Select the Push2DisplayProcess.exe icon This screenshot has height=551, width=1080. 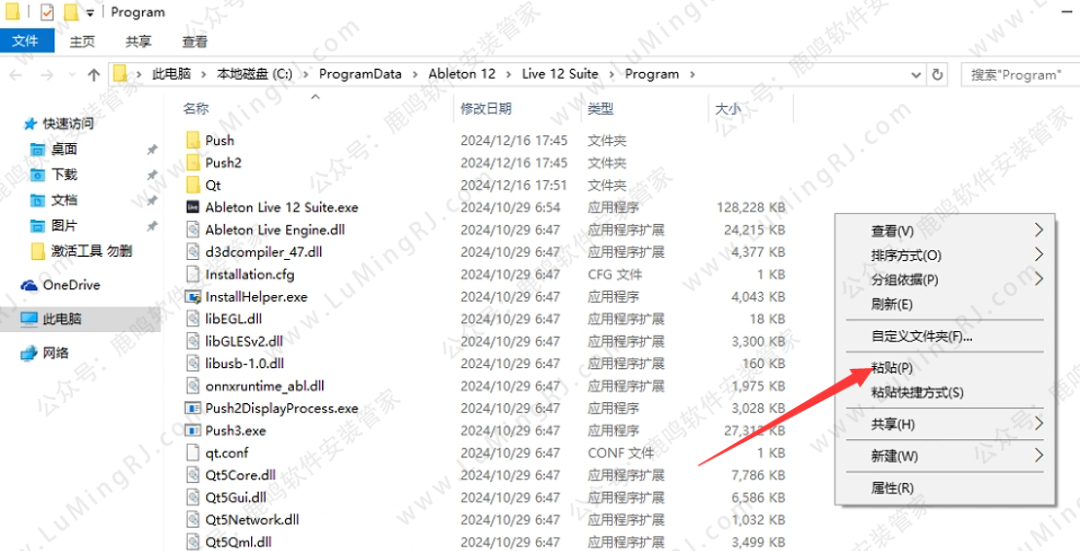pos(193,408)
